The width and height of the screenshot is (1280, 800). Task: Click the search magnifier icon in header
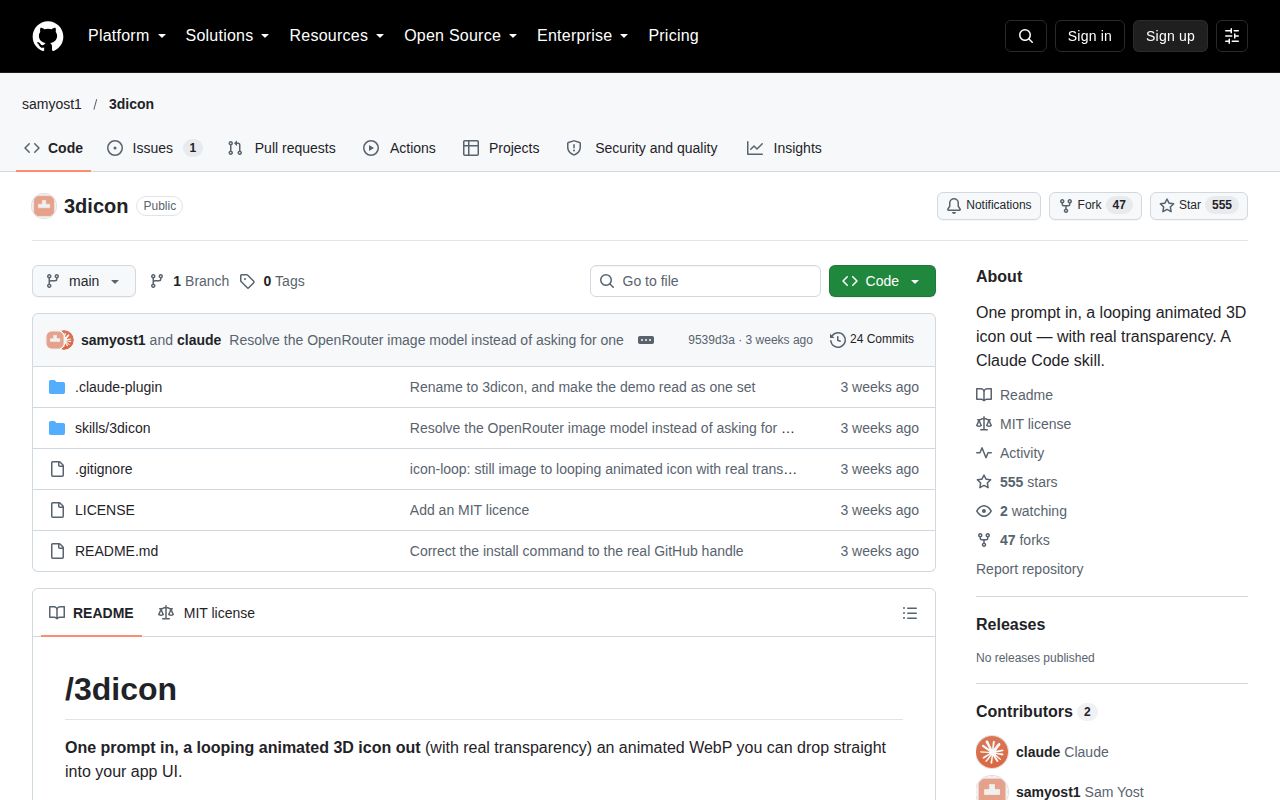(1026, 36)
